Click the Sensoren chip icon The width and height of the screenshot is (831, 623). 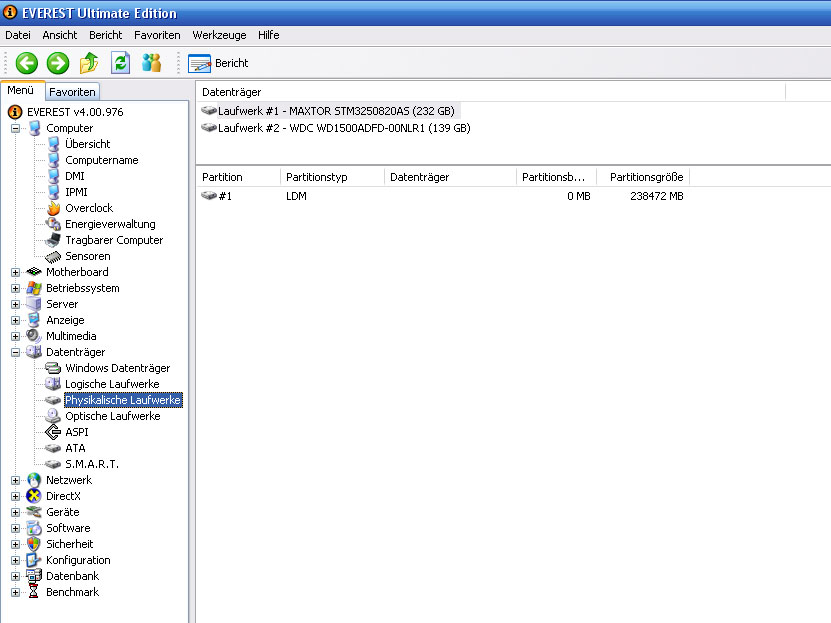pos(54,256)
